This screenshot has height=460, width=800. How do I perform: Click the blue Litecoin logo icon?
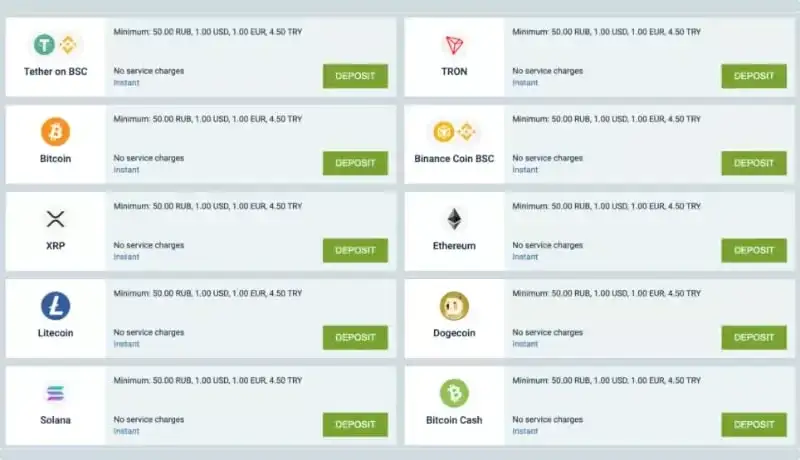[56, 306]
